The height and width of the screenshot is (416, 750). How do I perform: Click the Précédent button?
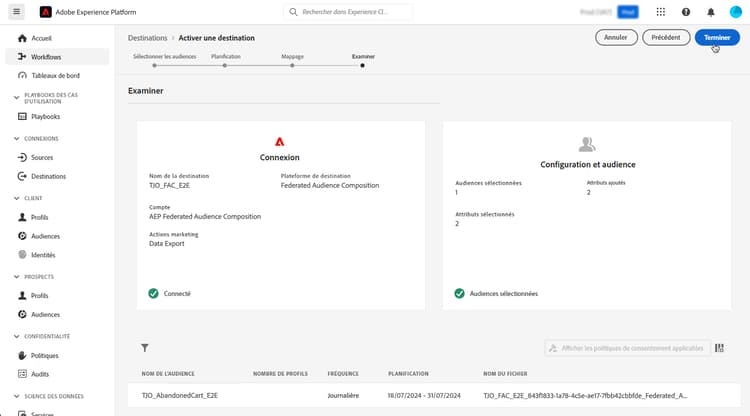coord(666,37)
